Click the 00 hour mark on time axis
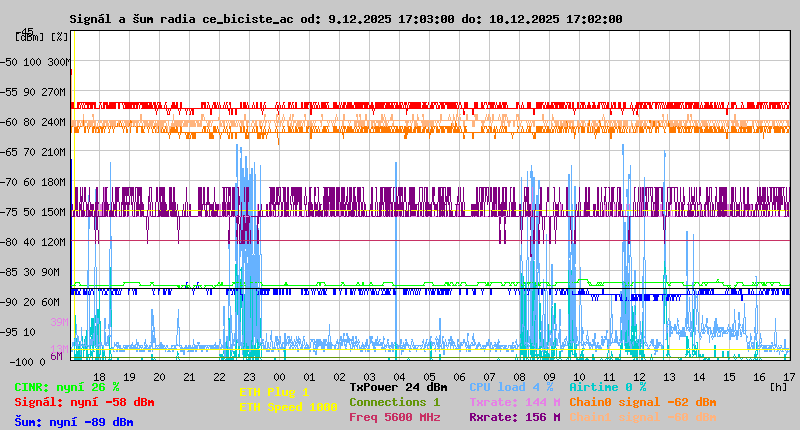Screen dimensions: 800x430 279,376
